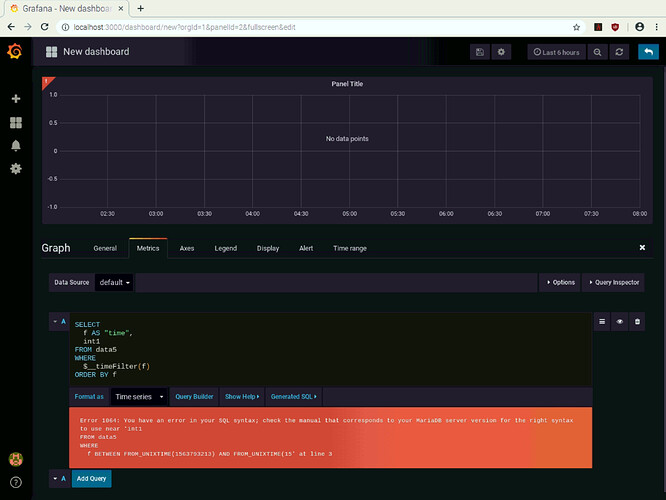Bookmark this page with the star icon

coord(576,27)
